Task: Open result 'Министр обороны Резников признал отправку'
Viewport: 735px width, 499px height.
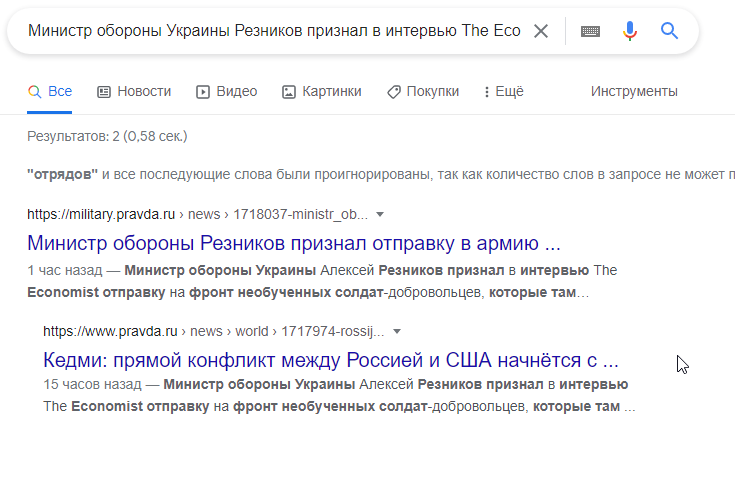Action: 293,243
